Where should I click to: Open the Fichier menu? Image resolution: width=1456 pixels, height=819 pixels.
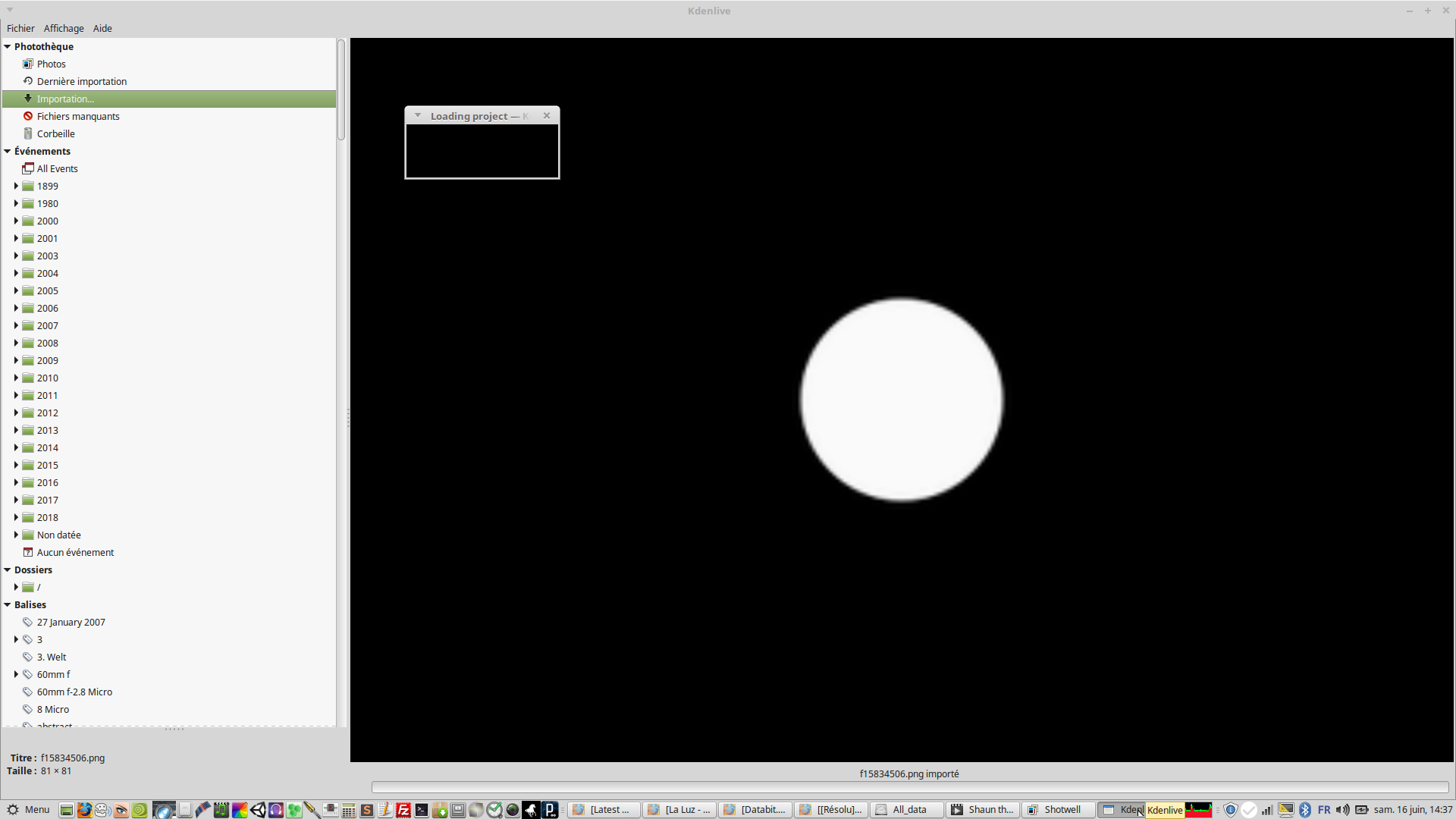[x=20, y=28]
